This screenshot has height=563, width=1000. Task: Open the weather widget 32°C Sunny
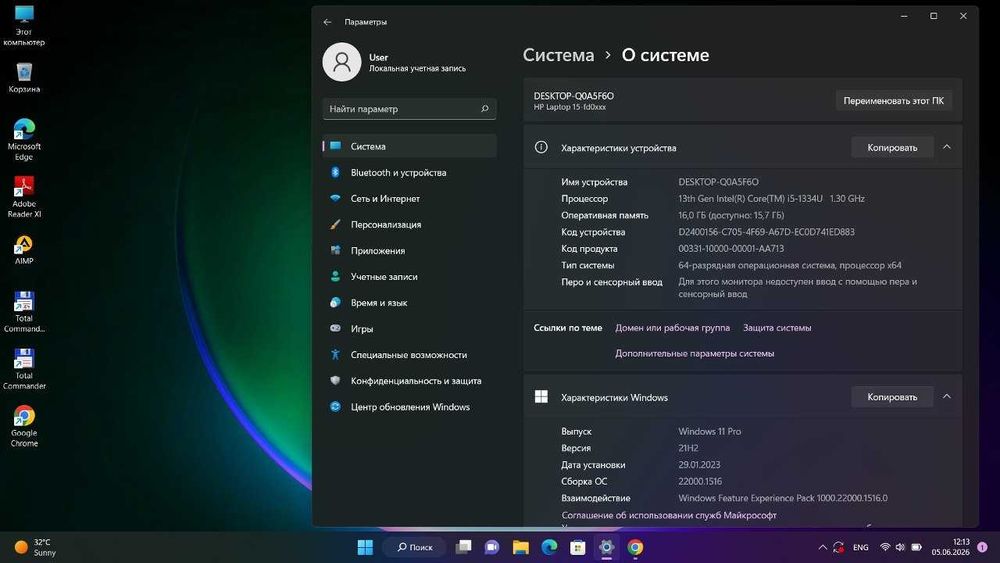36,547
